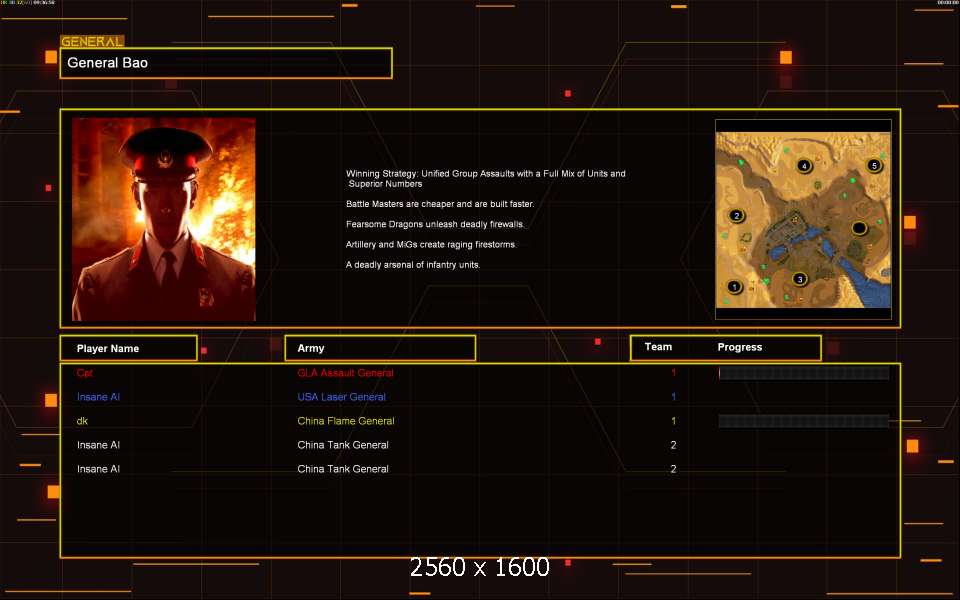Select the blue Insane AI player name
The height and width of the screenshot is (600, 960).
pos(99,397)
